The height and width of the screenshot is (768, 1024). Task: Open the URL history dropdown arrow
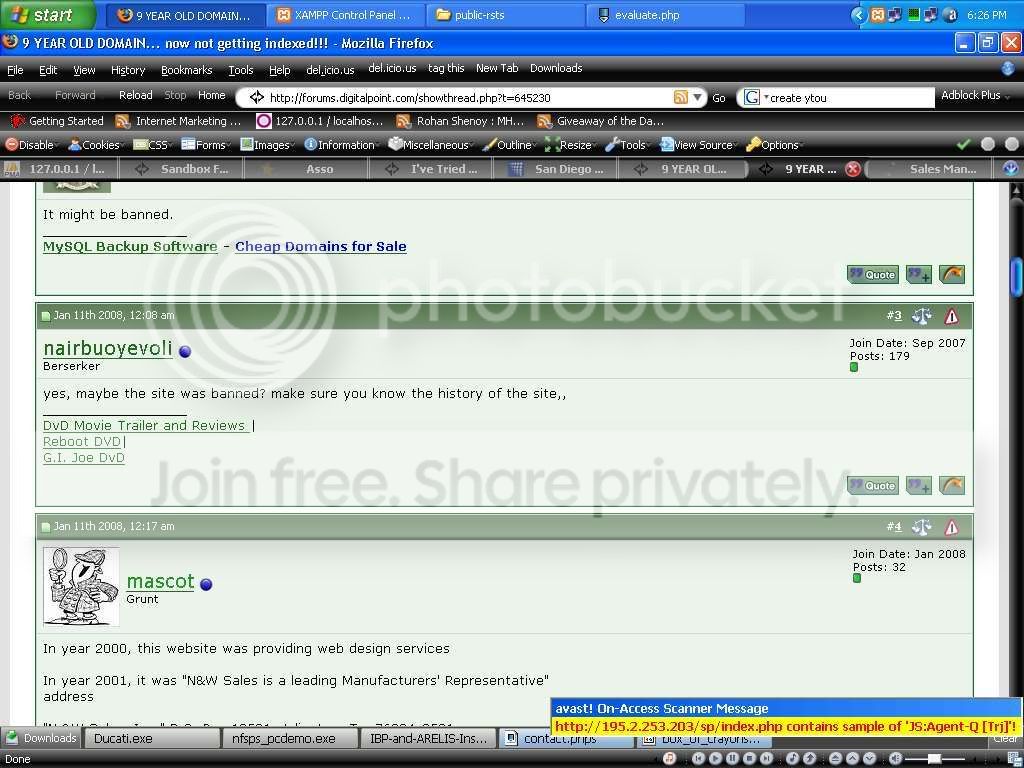697,97
